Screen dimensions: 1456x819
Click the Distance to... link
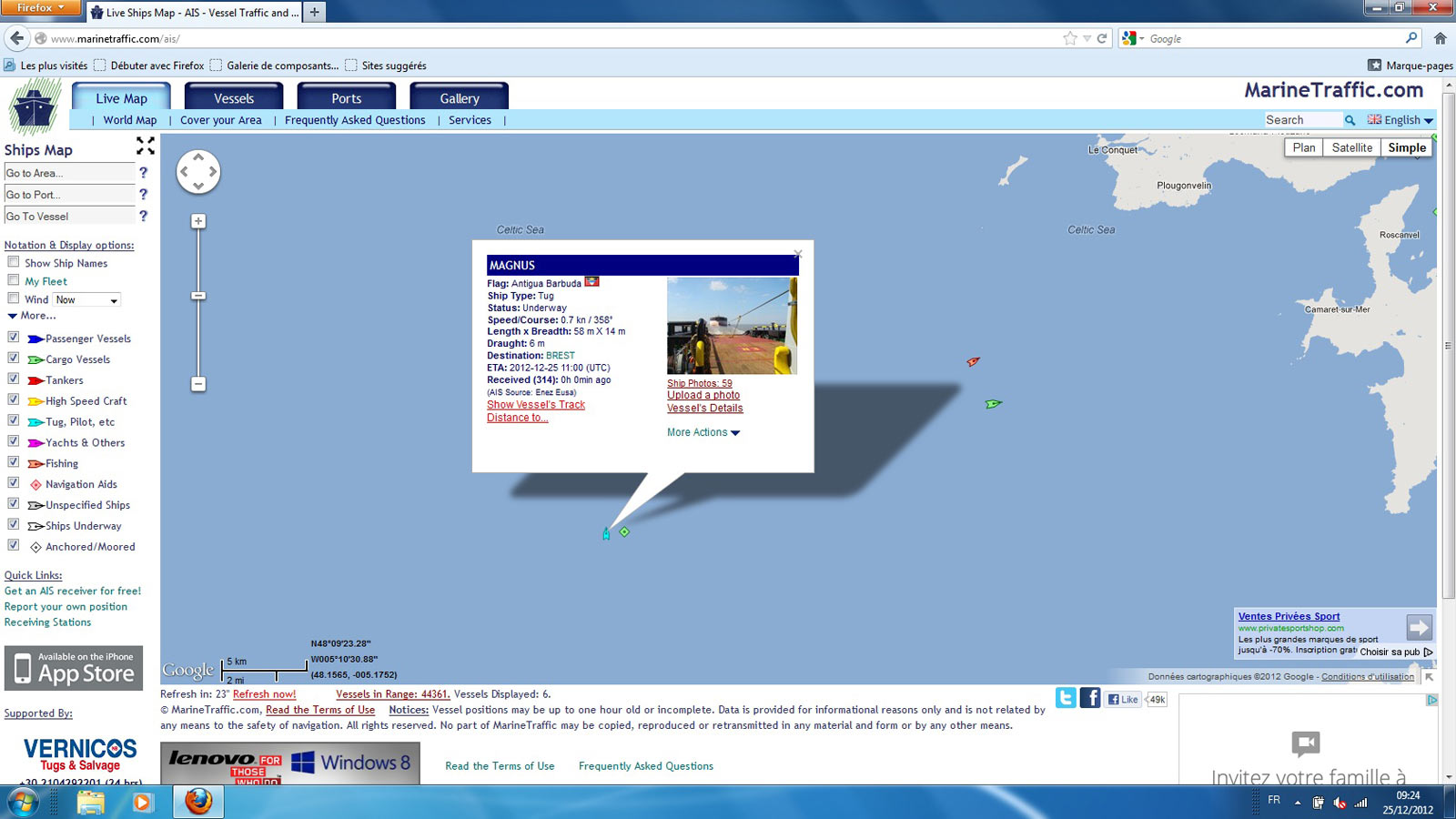point(518,418)
